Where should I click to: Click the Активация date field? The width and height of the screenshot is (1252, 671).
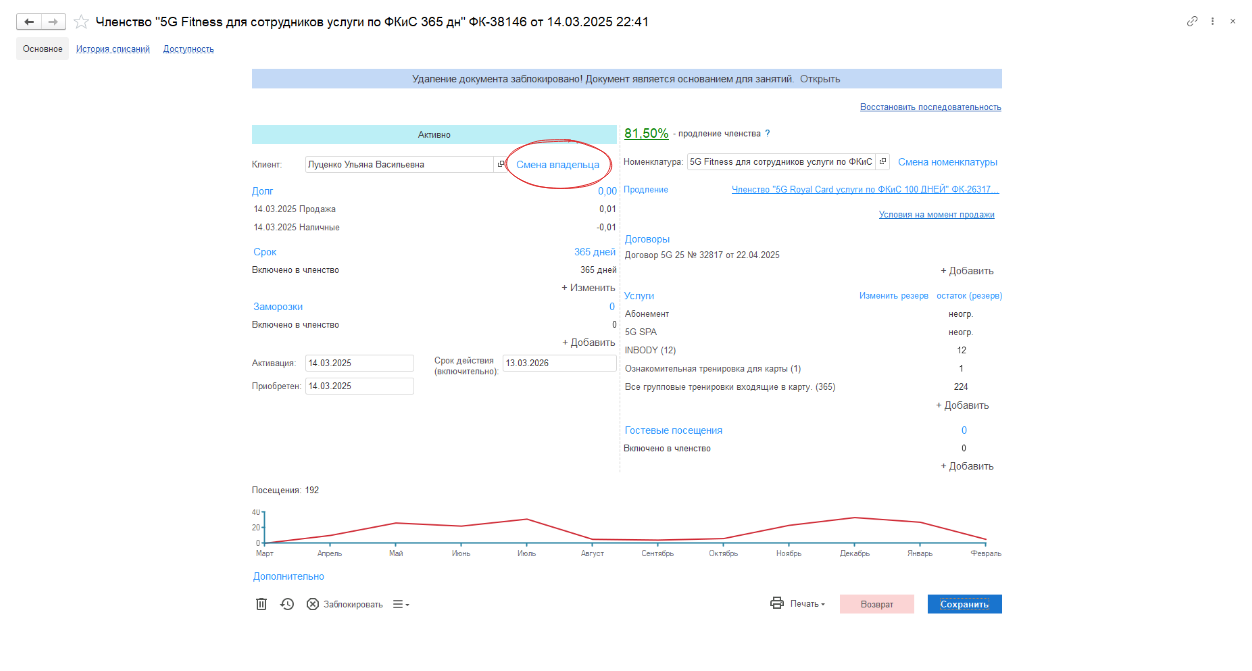click(x=359, y=363)
